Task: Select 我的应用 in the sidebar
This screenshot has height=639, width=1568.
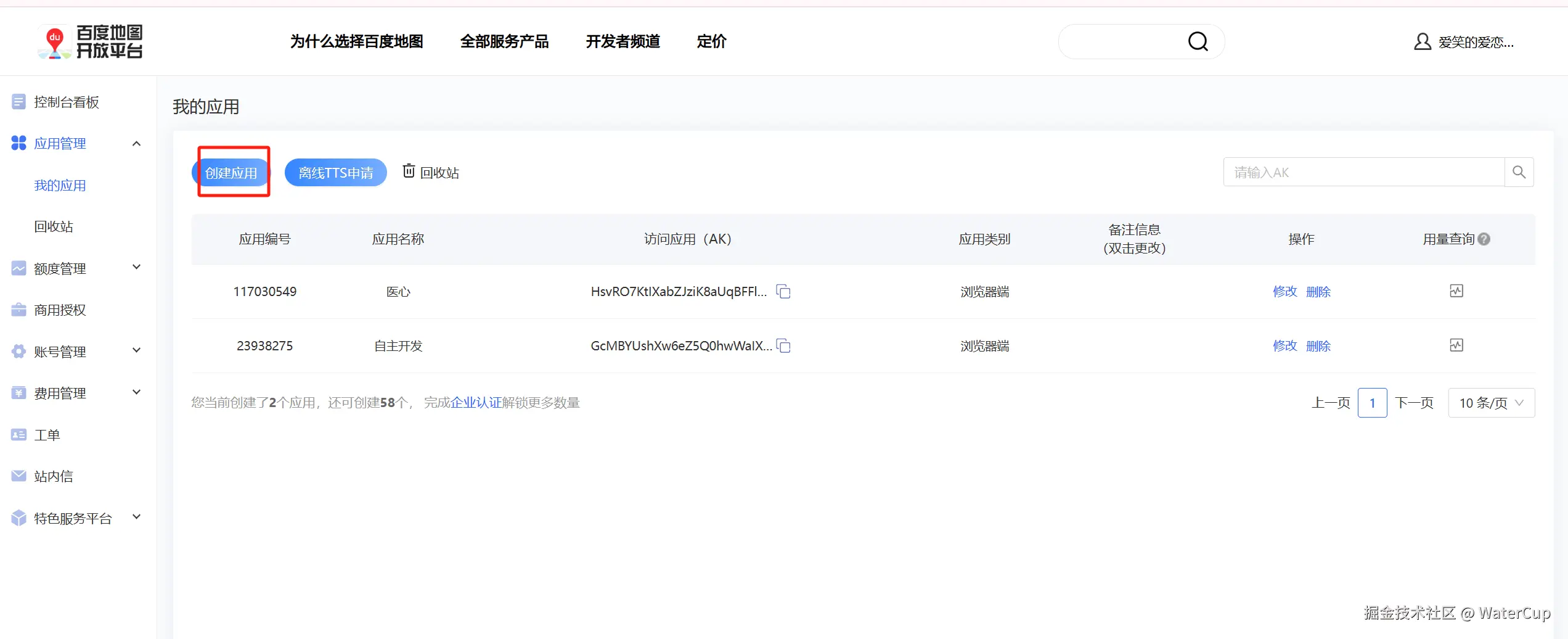Action: [60, 185]
